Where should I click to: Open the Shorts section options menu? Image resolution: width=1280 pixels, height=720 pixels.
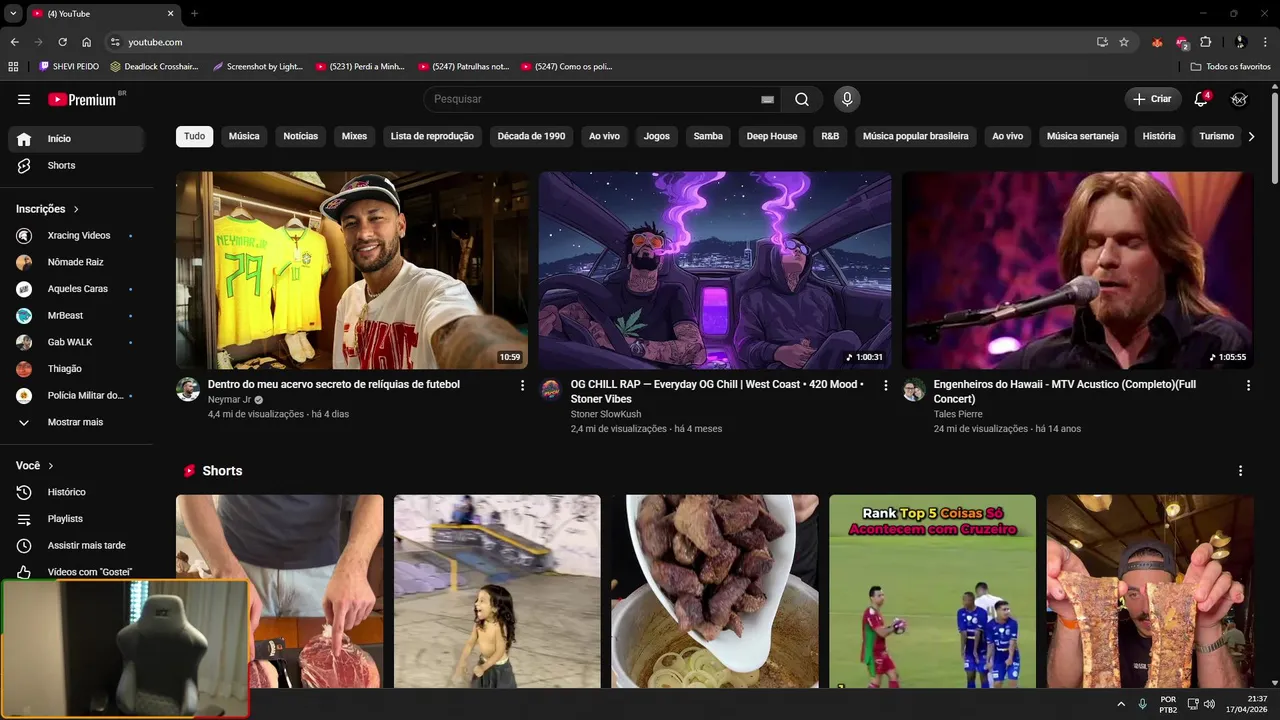(x=1241, y=471)
